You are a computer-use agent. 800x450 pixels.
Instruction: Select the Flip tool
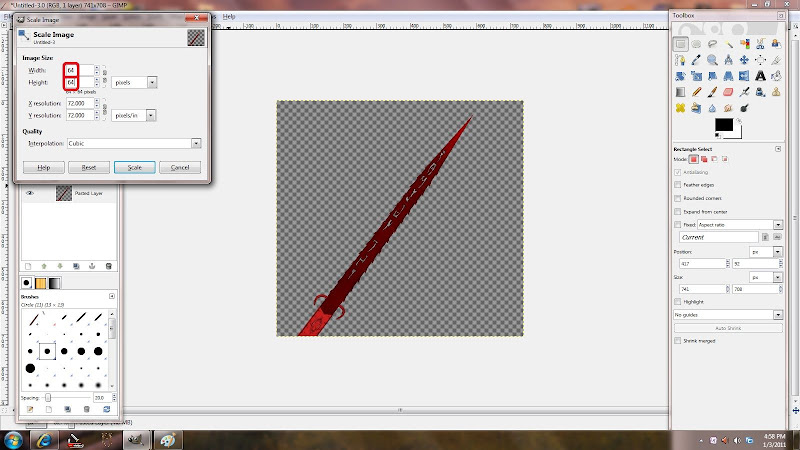(744, 76)
